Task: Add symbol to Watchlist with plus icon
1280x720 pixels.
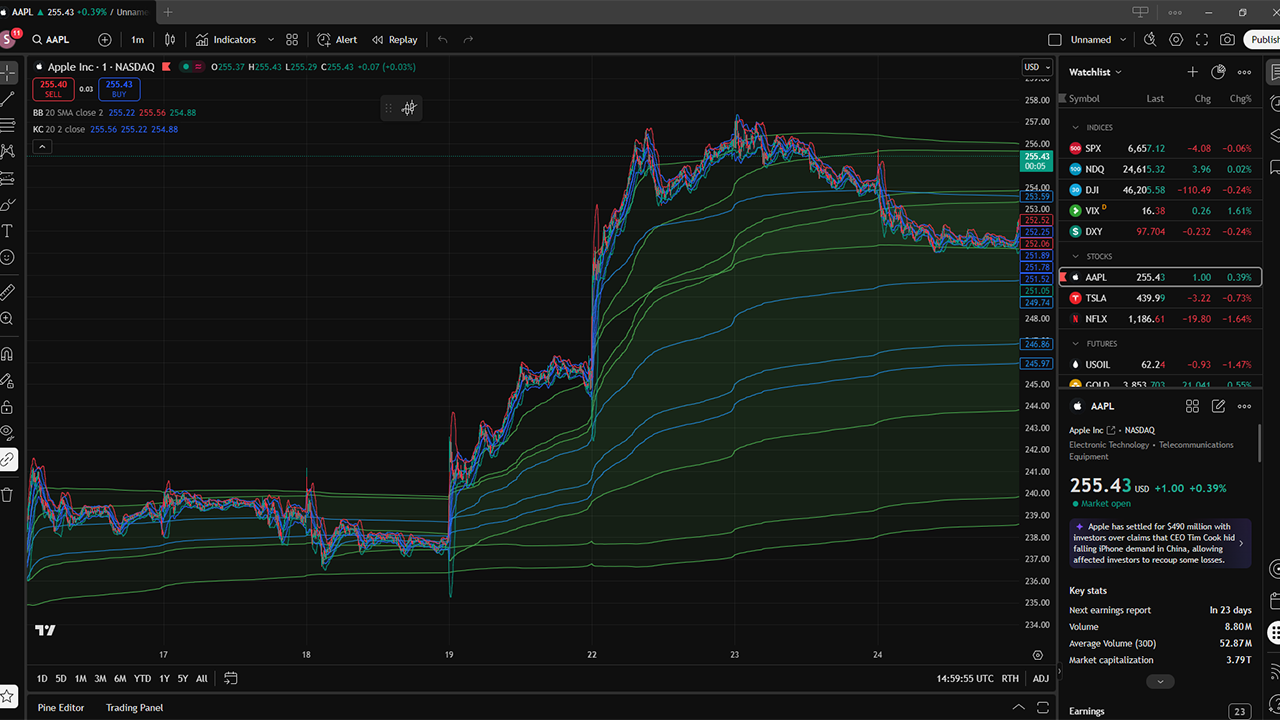Action: coord(1192,72)
